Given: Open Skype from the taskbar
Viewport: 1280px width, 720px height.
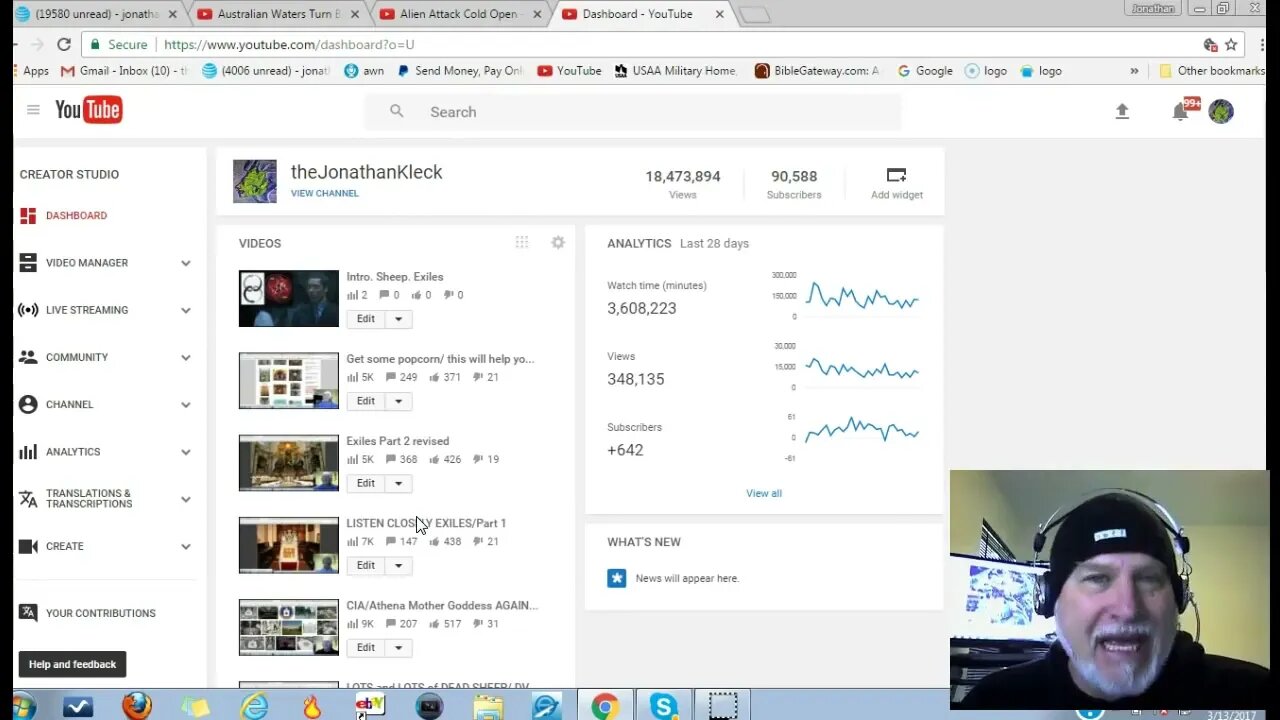Looking at the screenshot, I should point(663,706).
